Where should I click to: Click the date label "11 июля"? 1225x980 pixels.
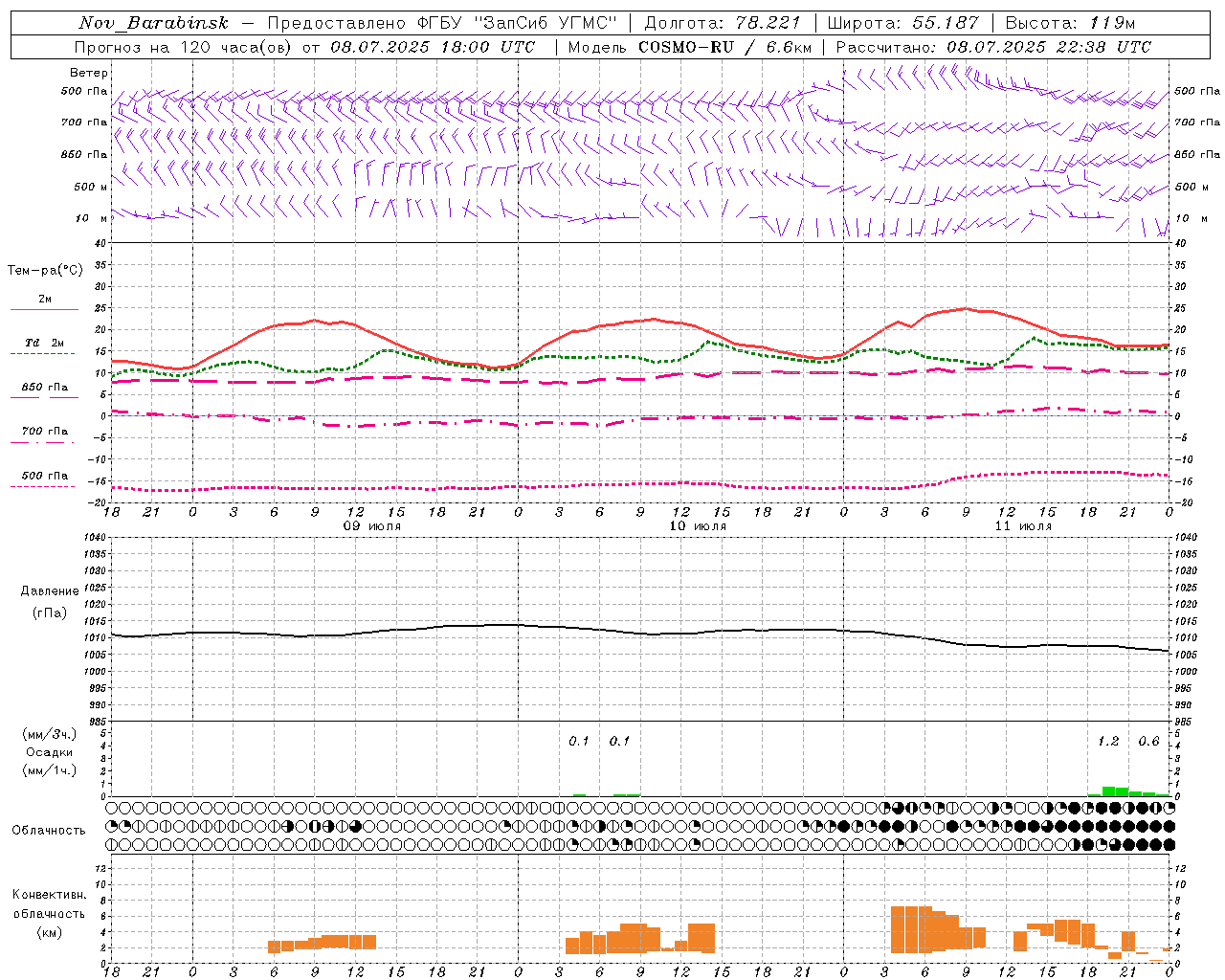[1023, 526]
